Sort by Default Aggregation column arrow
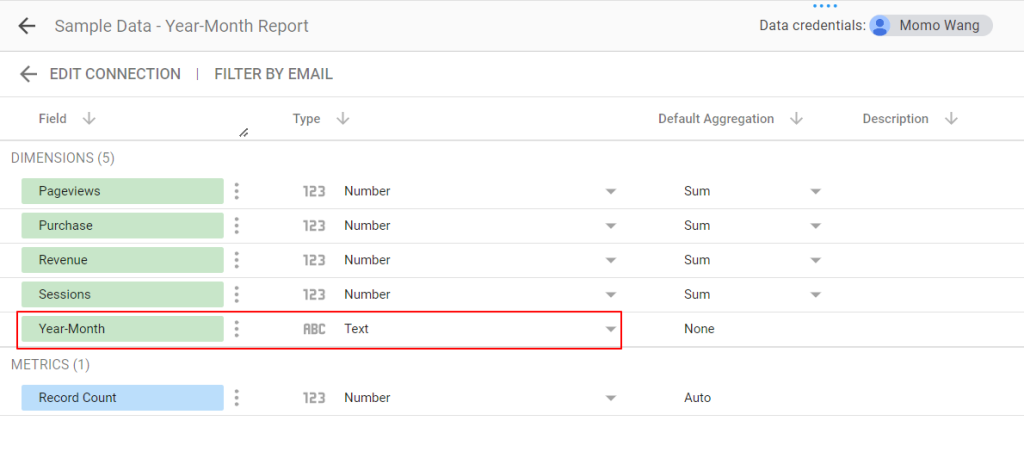Image resolution: width=1024 pixels, height=458 pixels. (x=796, y=119)
